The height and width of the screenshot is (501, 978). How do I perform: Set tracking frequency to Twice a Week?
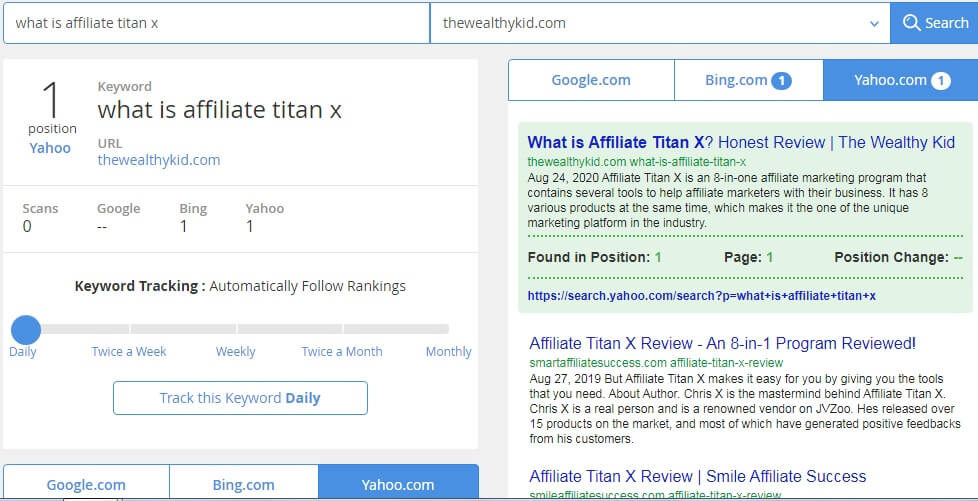[129, 351]
